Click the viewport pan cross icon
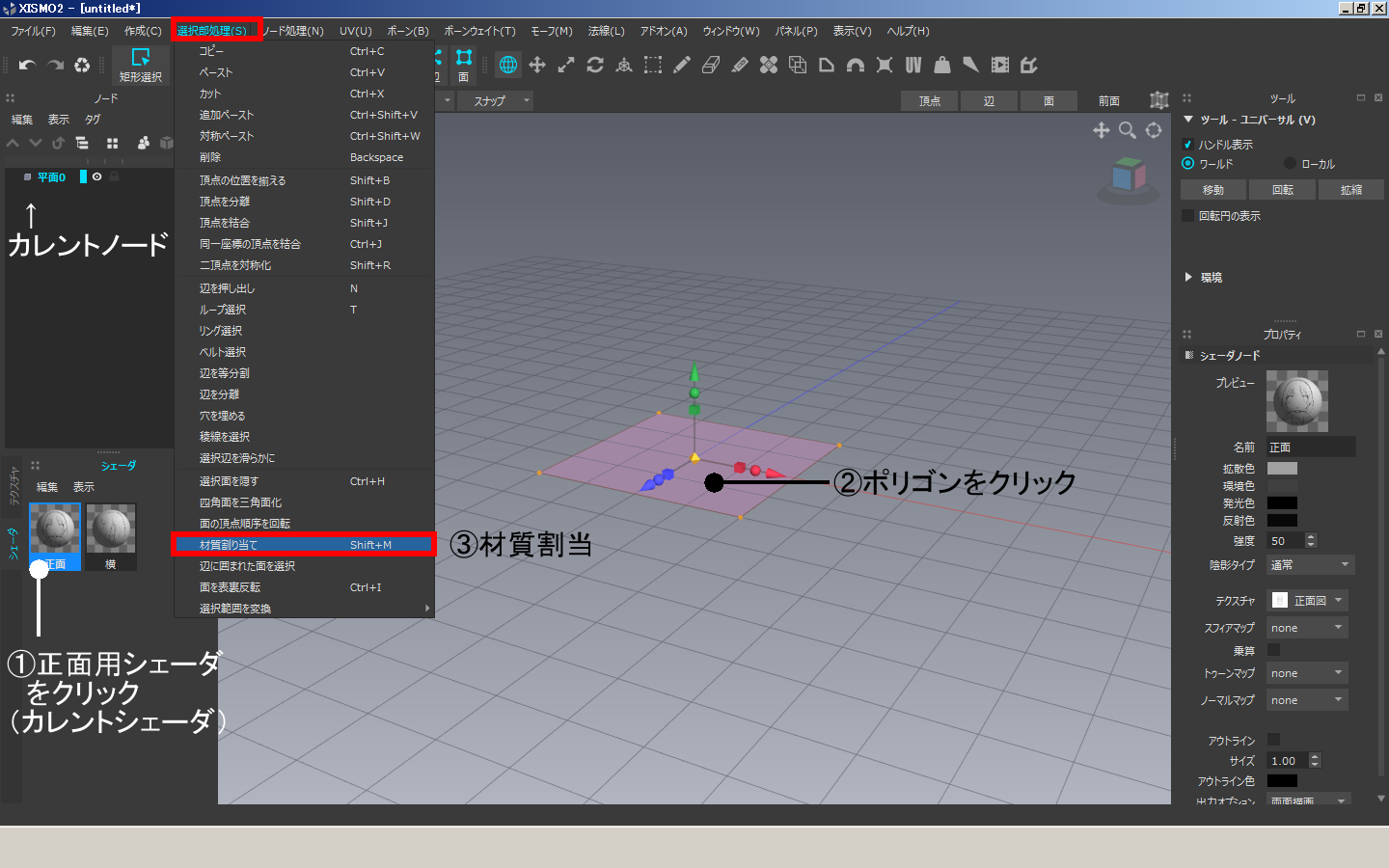This screenshot has width=1389, height=868. click(x=1102, y=130)
